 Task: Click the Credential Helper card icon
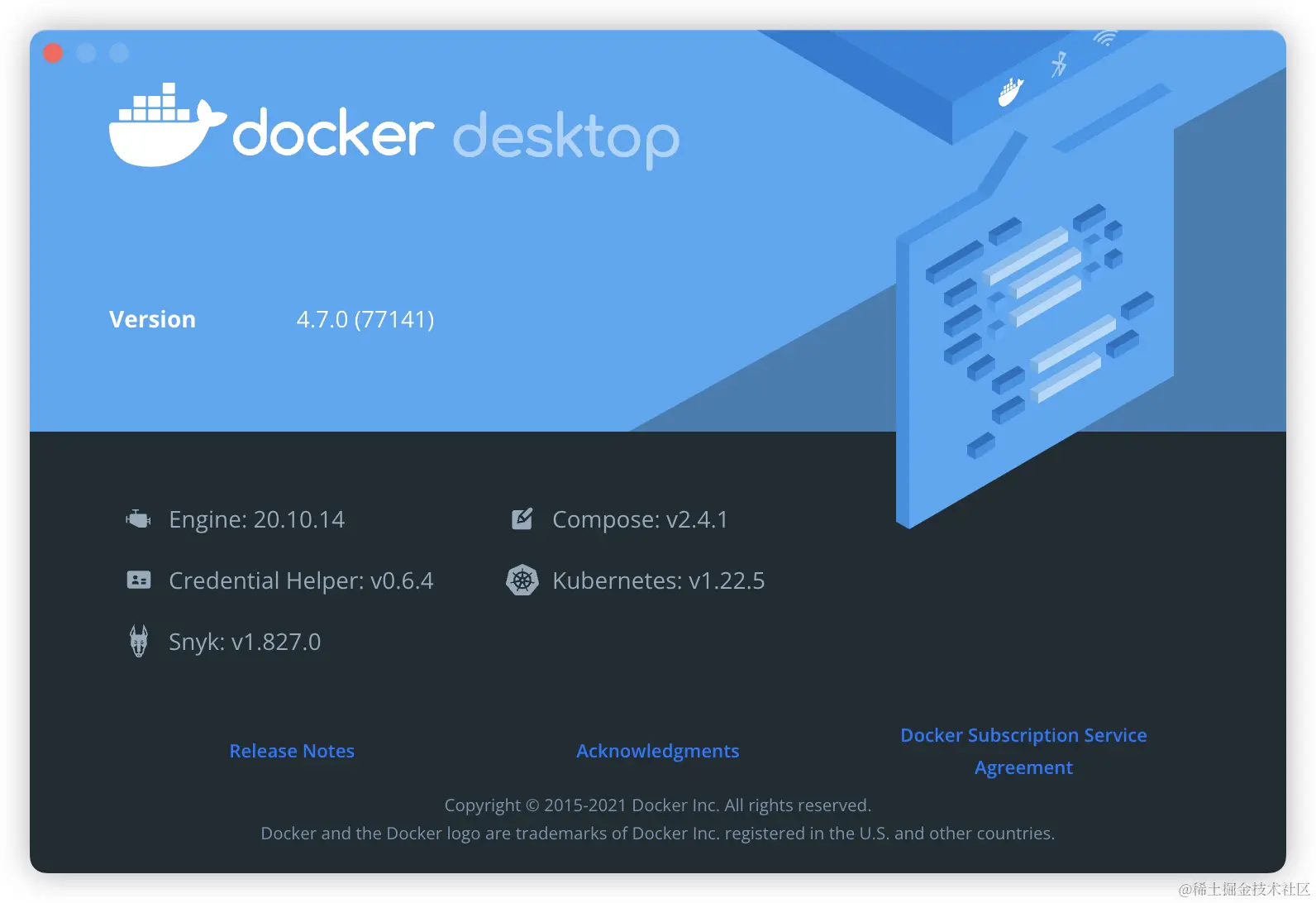138,580
